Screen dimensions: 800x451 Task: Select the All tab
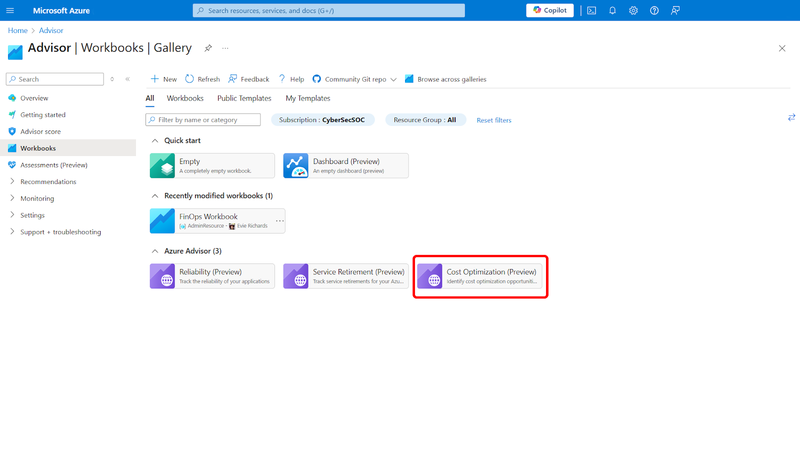[149, 98]
